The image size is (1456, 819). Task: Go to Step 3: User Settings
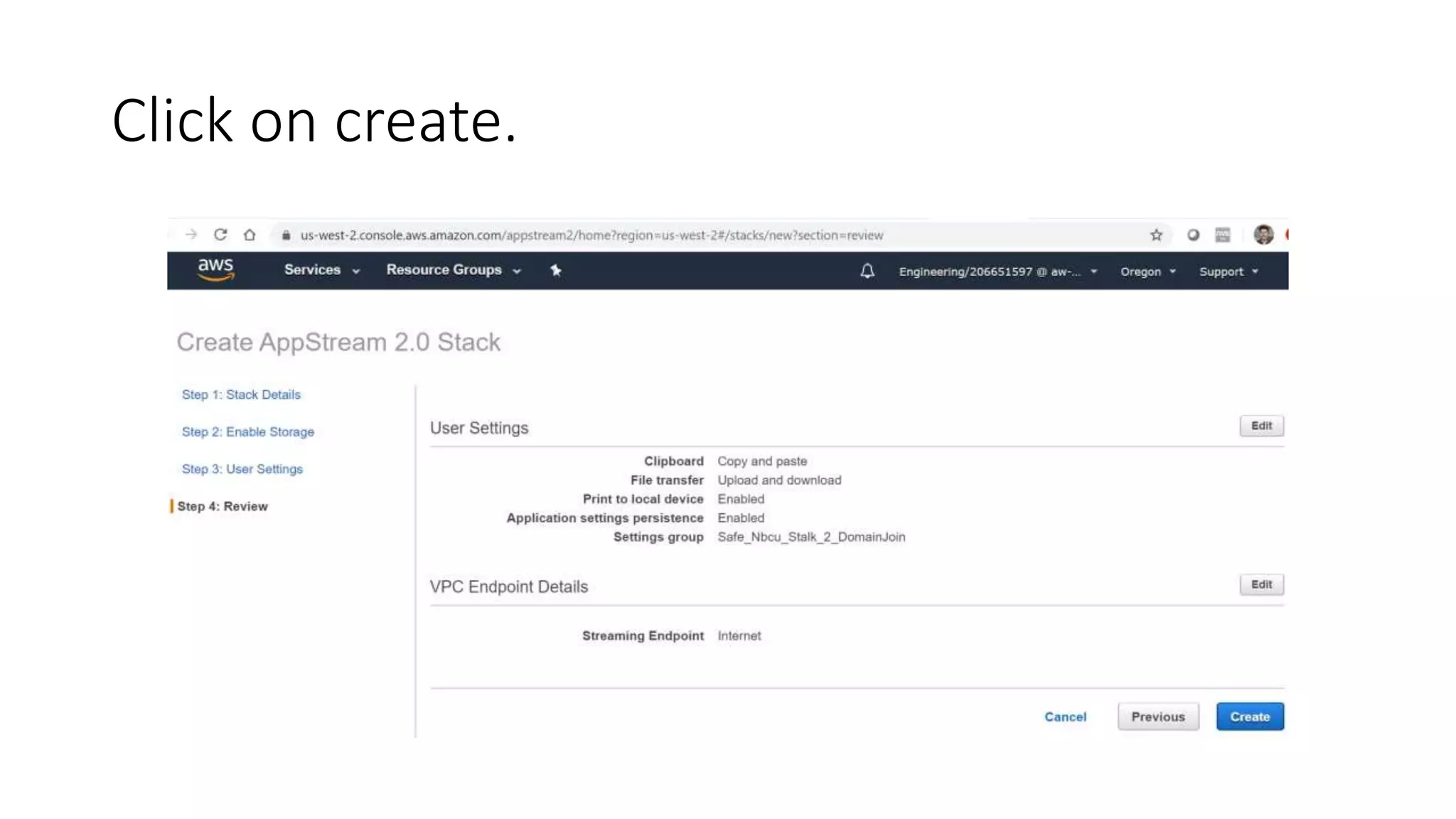pyautogui.click(x=242, y=469)
